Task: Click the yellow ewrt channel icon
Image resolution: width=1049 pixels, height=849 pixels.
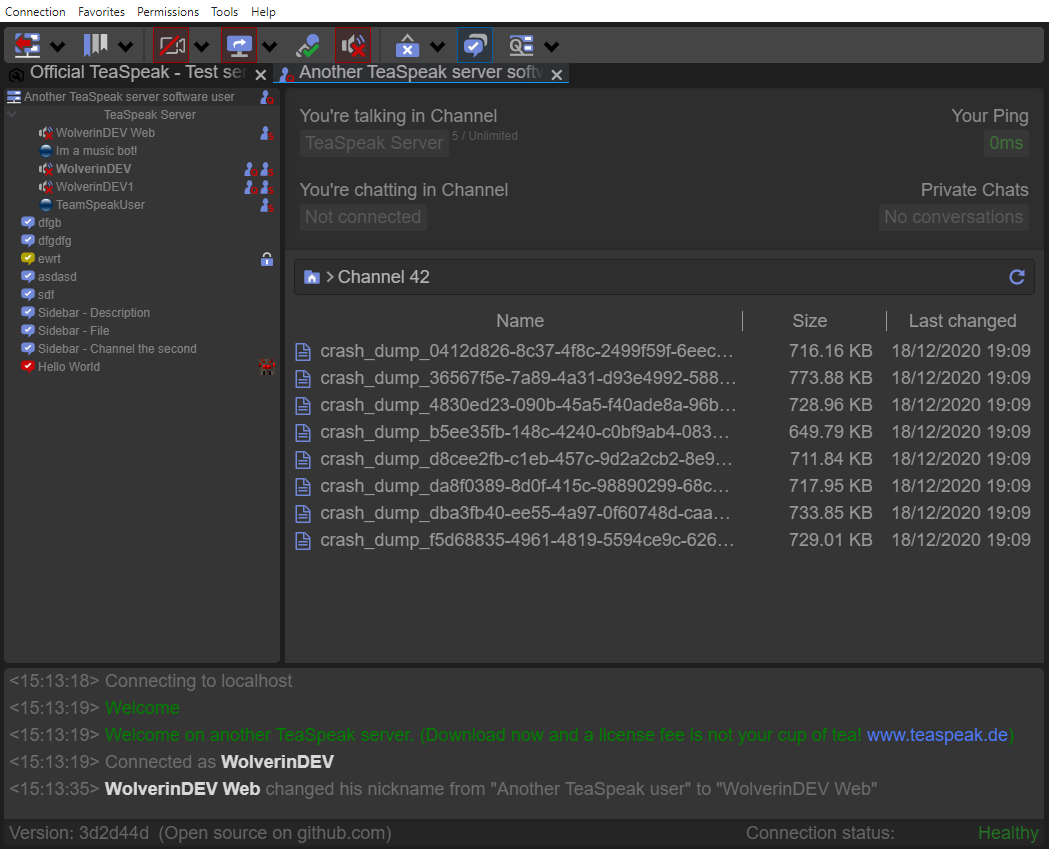Action: pyautogui.click(x=27, y=258)
